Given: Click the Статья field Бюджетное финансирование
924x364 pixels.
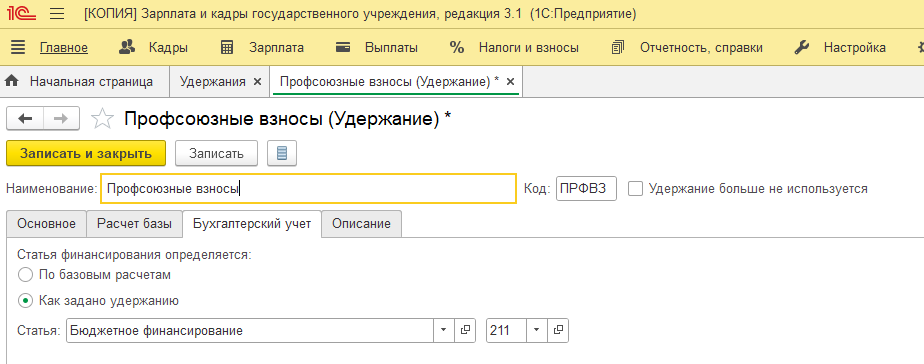Looking at the screenshot, I should point(250,330).
